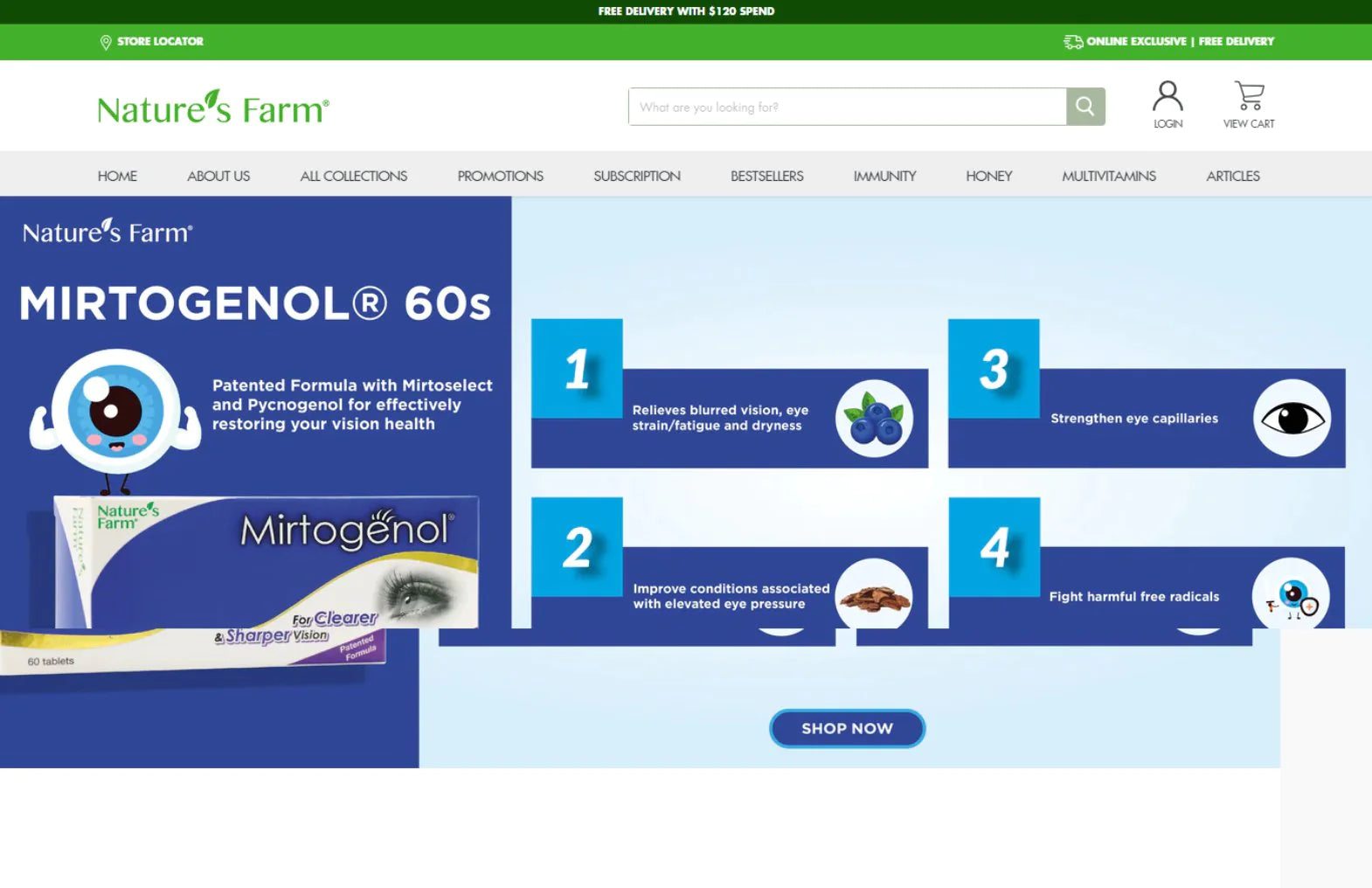Open the Login user icon
1372x888 pixels.
(1168, 96)
